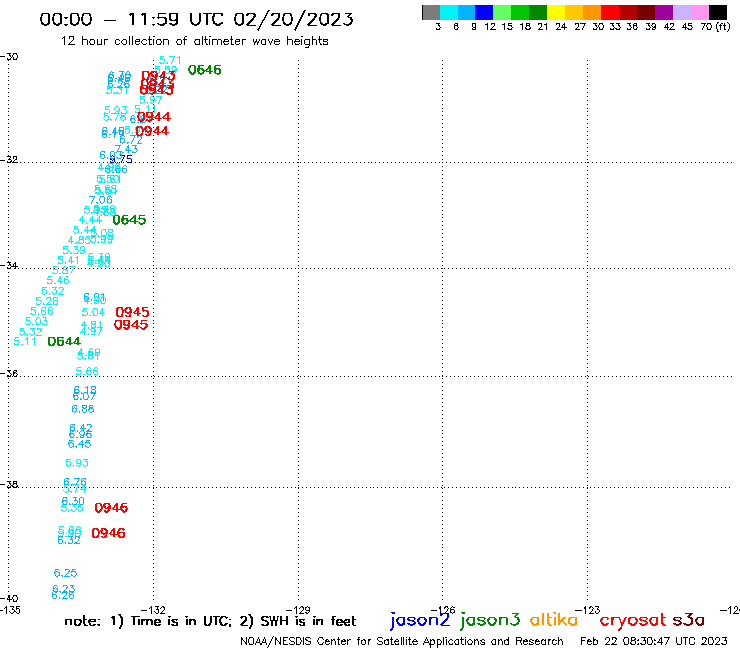Click the wave height value '5.71'

click(170, 60)
